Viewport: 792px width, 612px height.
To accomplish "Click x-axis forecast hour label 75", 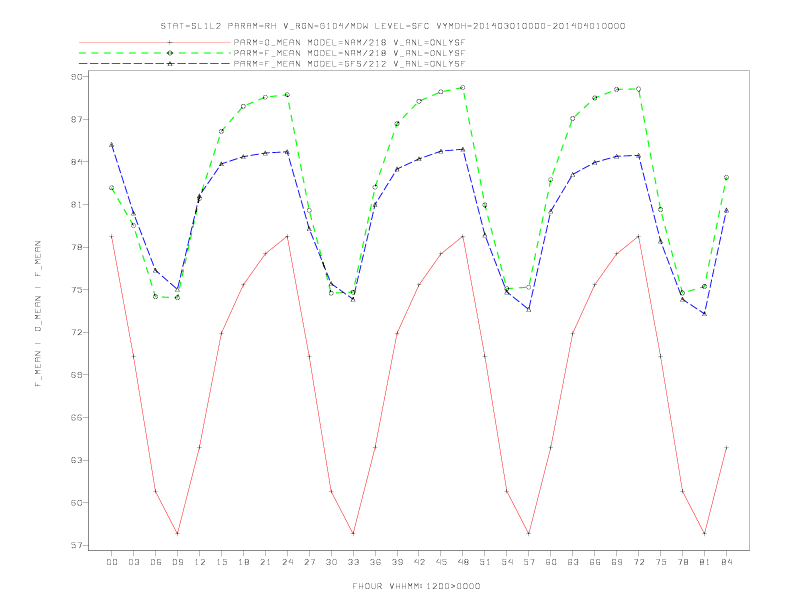I will (x=661, y=562).
